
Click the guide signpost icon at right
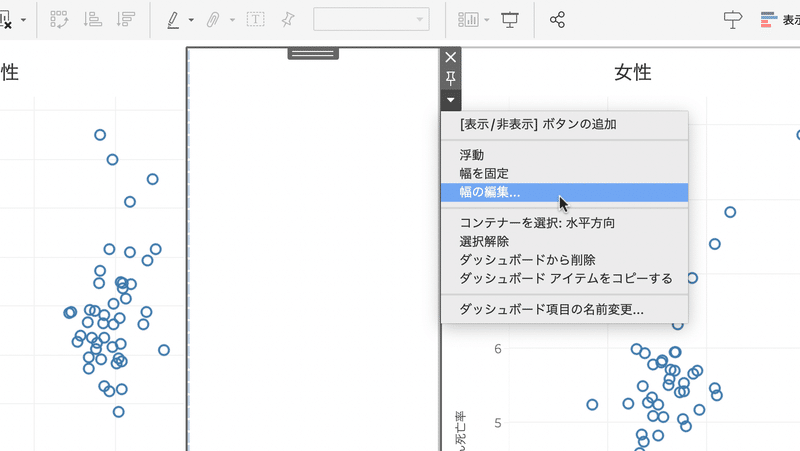coord(733,20)
